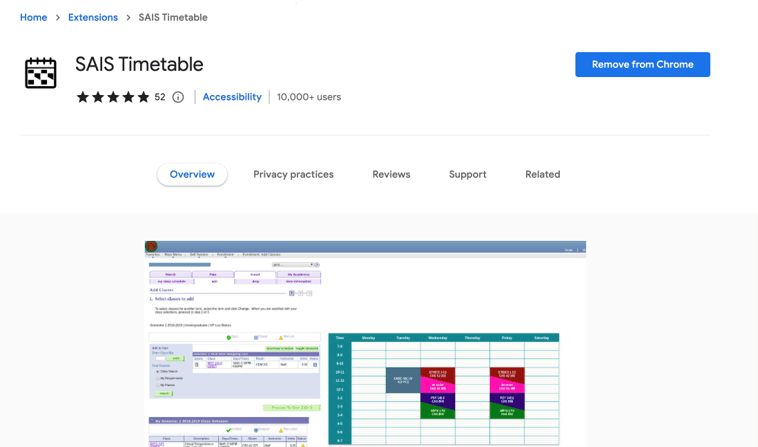Select the Overview tab

[x=192, y=174]
